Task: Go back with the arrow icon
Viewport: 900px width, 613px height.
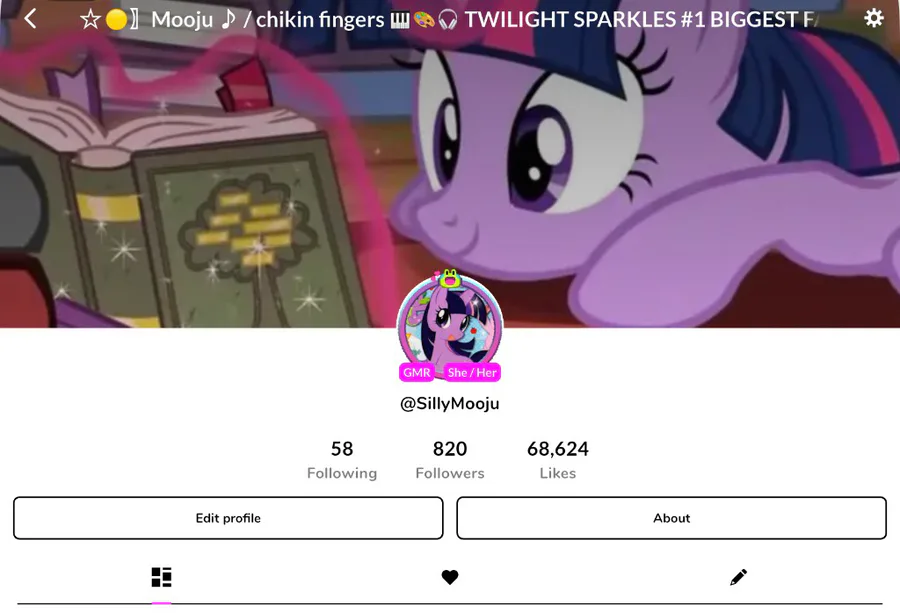Action: pos(30,19)
